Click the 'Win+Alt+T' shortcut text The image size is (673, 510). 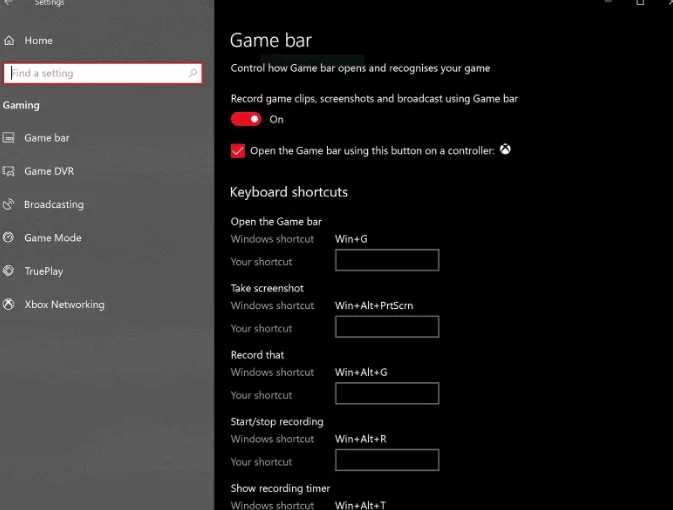[361, 505]
